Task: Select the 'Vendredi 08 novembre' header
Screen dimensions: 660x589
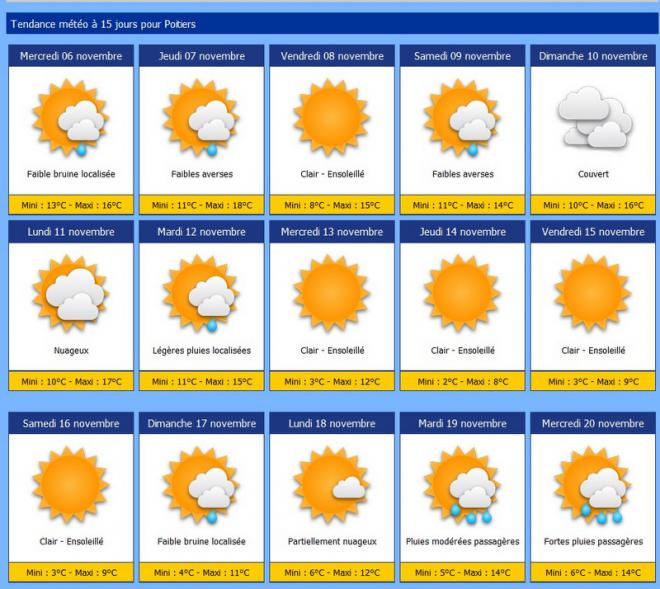Action: tap(332, 56)
